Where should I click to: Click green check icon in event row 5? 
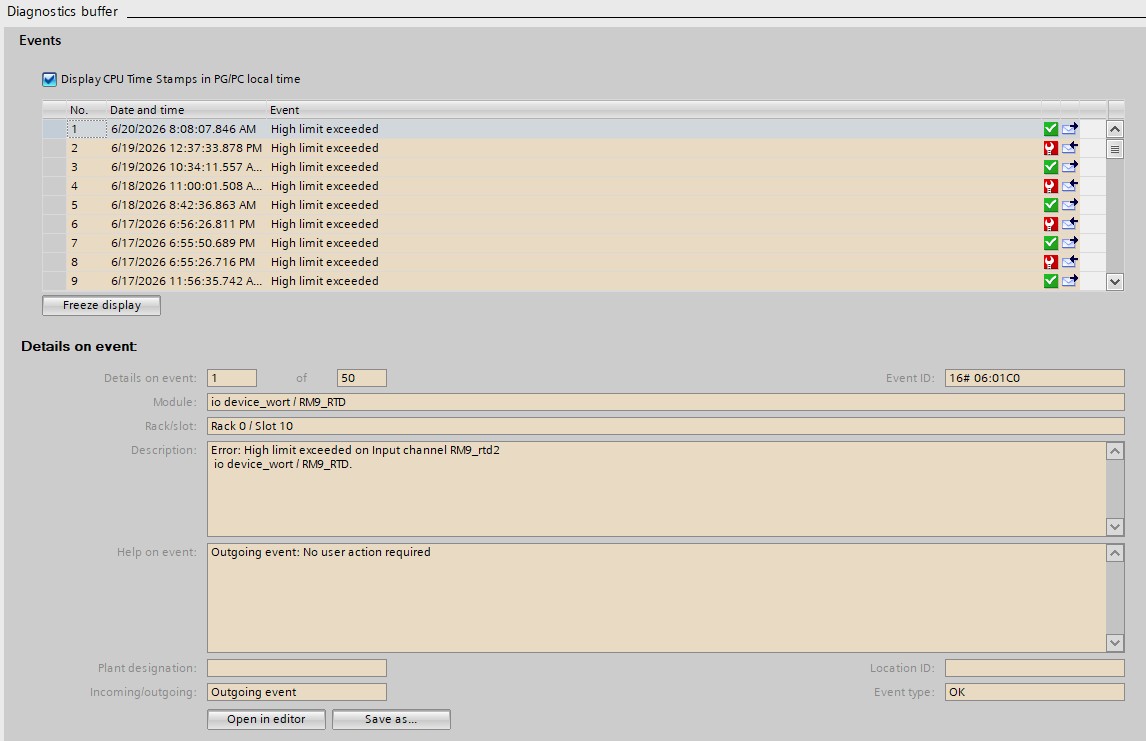(x=1050, y=205)
